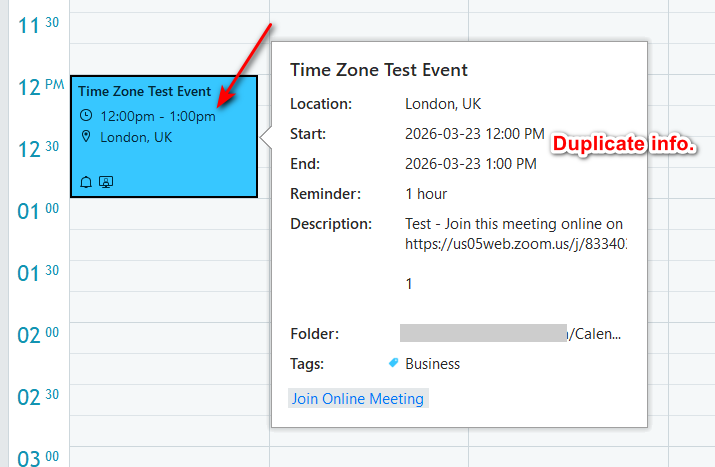Click the location pin icon in the event

pyautogui.click(x=86, y=137)
